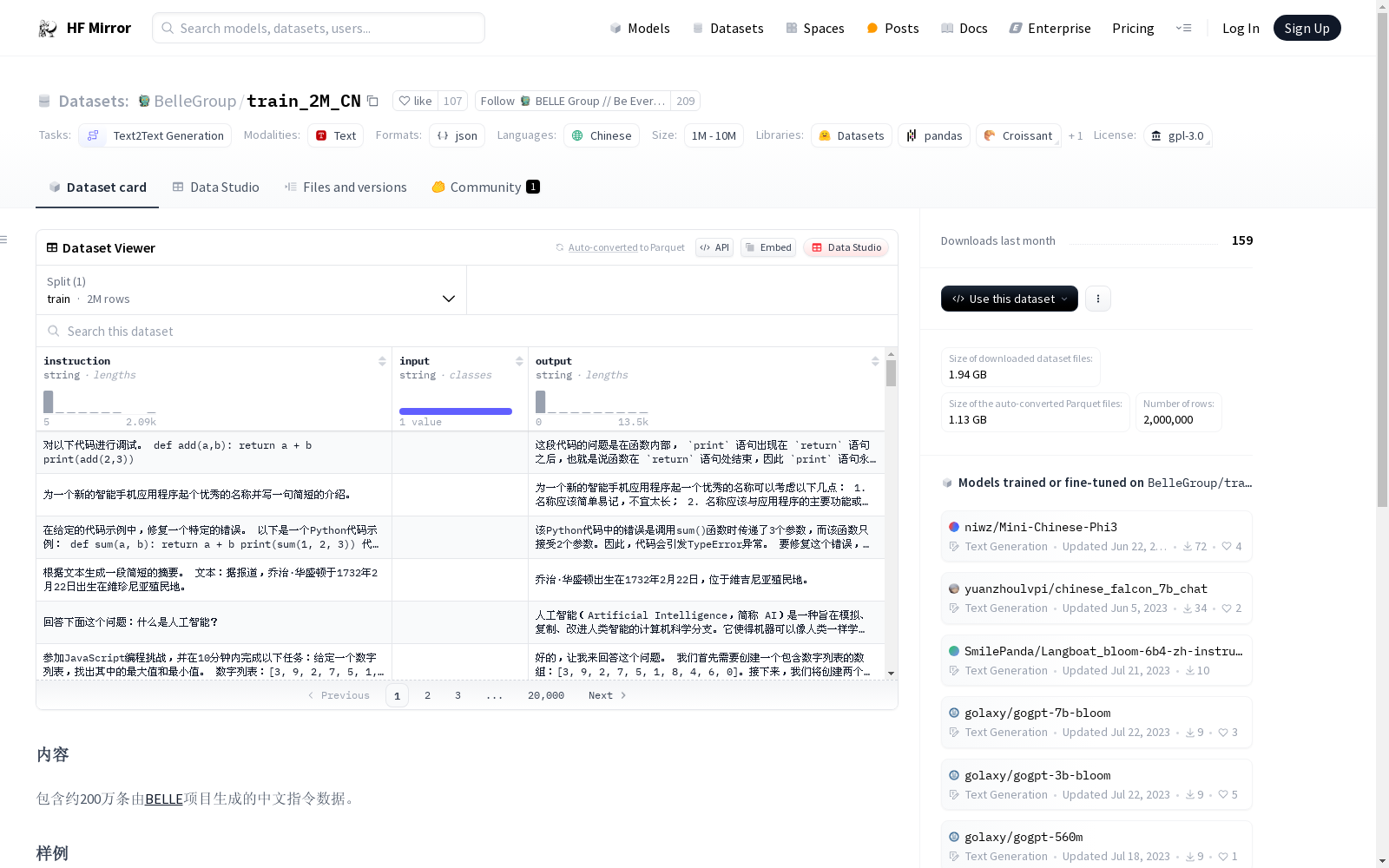The image size is (1389, 868).
Task: Click the Croissant library tag
Action: pyautogui.click(x=1018, y=135)
